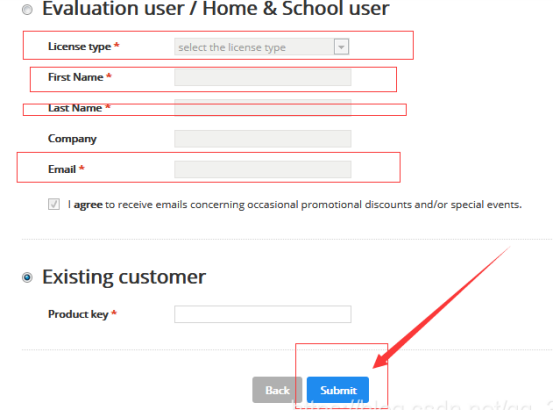Submit the form with the blue Submit button

tap(338, 390)
